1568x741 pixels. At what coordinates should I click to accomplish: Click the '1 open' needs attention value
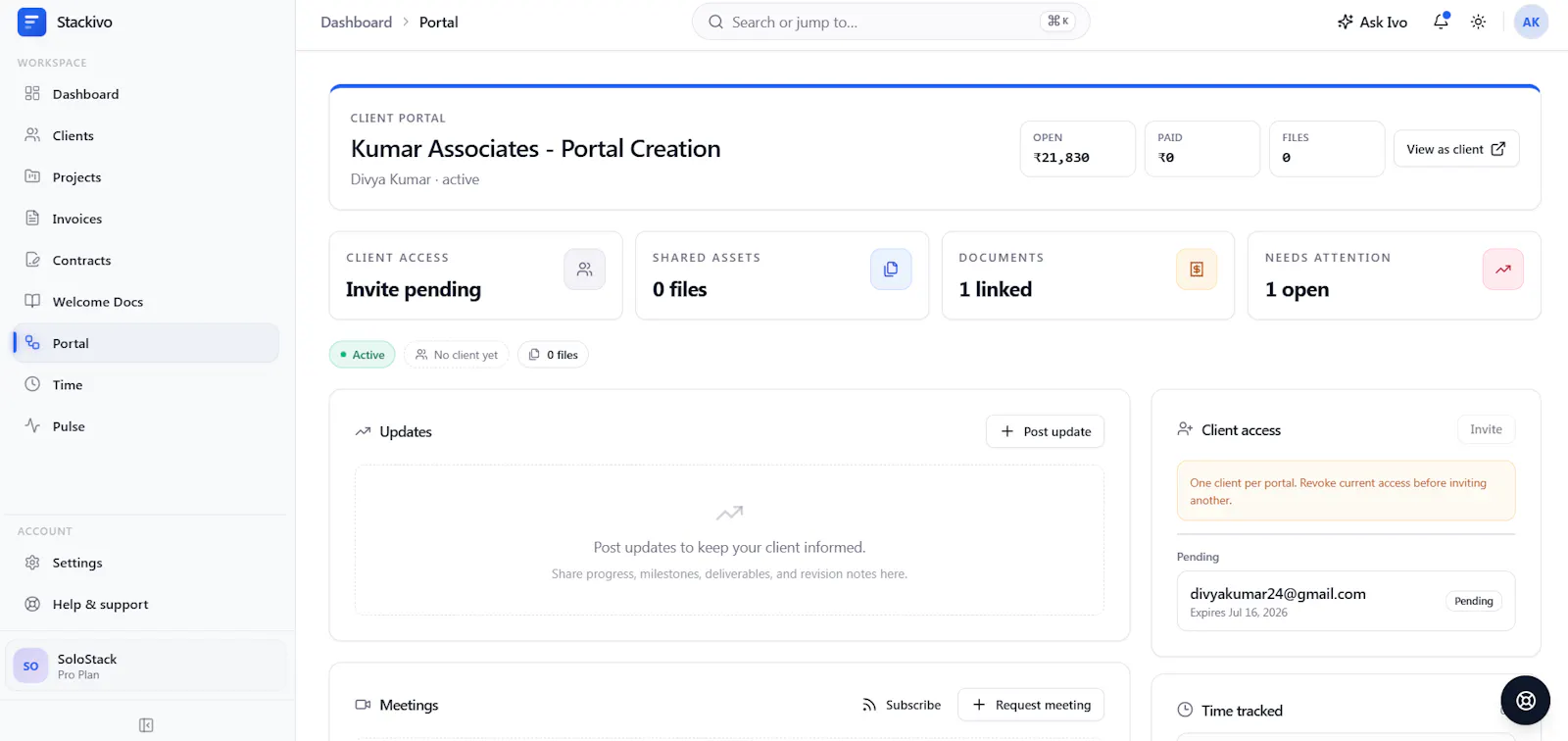pos(1297,289)
